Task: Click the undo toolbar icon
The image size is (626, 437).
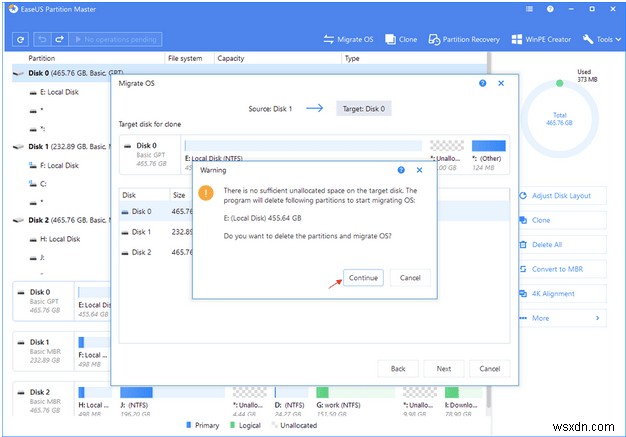Action: point(42,40)
